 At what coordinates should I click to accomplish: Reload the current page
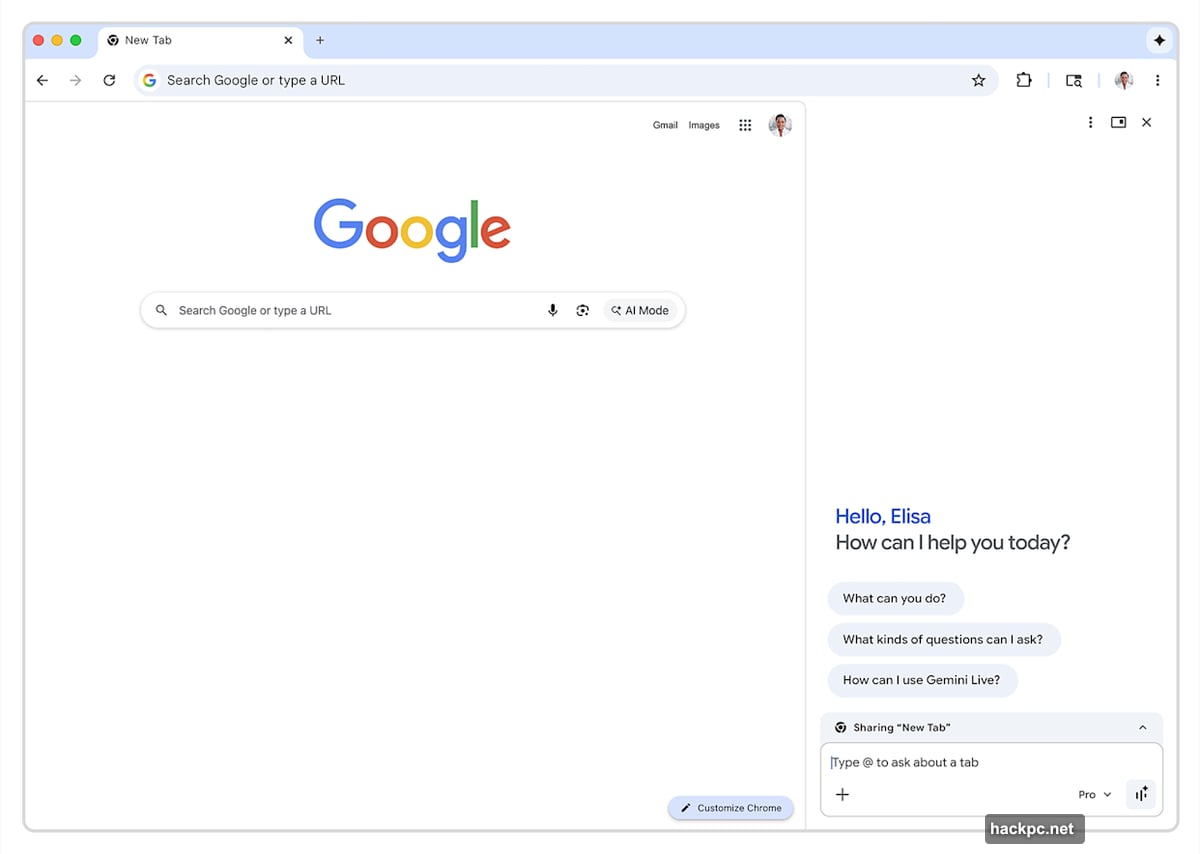pyautogui.click(x=110, y=80)
